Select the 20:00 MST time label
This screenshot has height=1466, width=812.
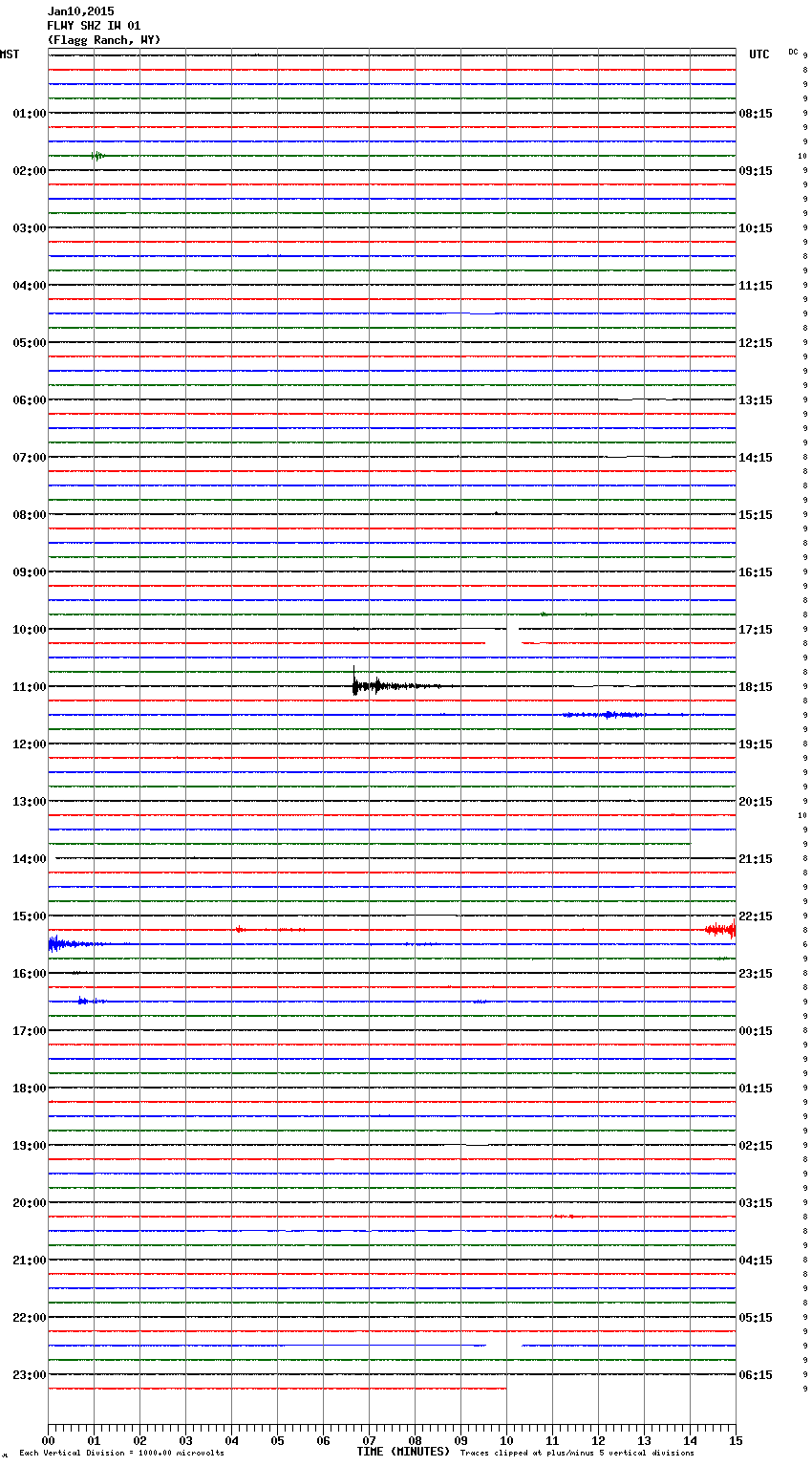point(30,1203)
